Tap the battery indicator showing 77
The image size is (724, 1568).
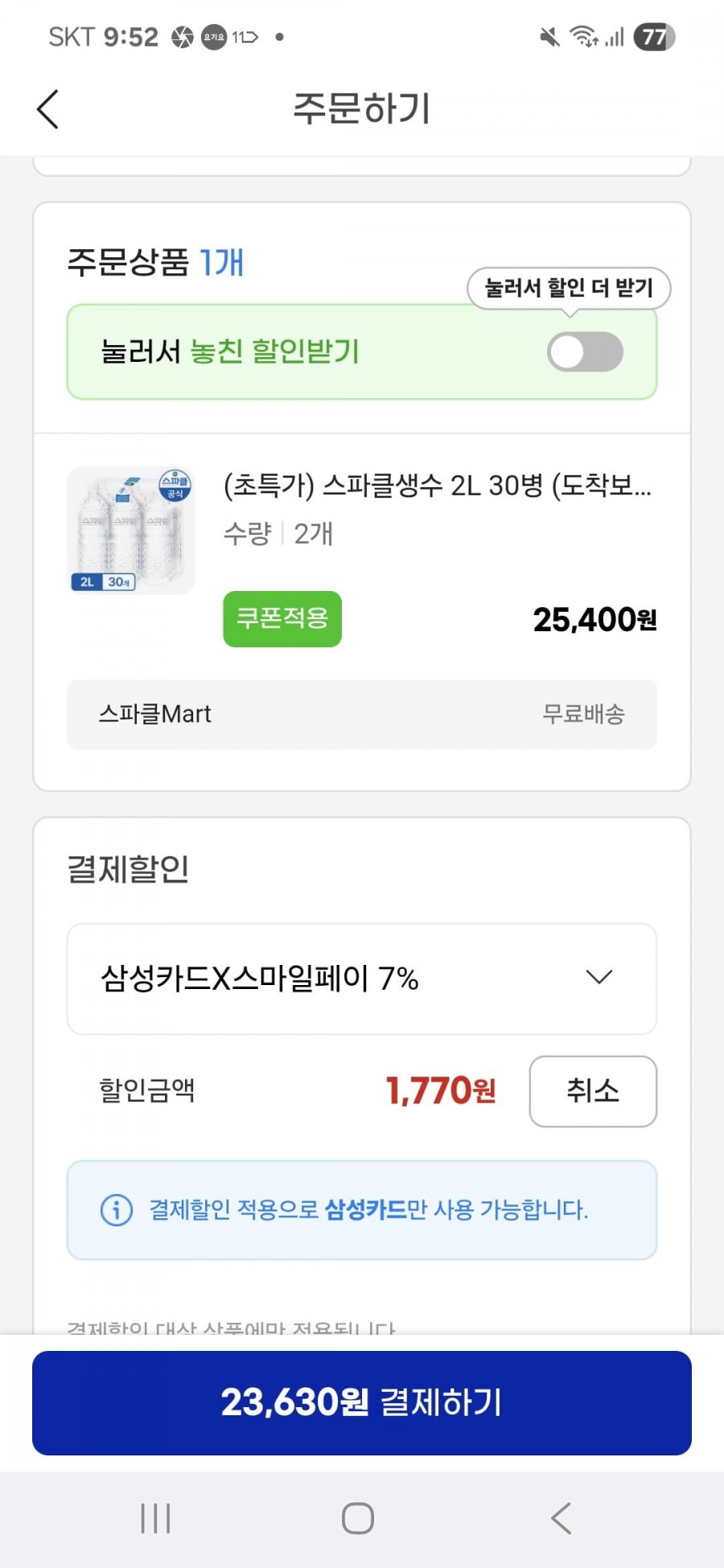pyautogui.click(x=654, y=37)
